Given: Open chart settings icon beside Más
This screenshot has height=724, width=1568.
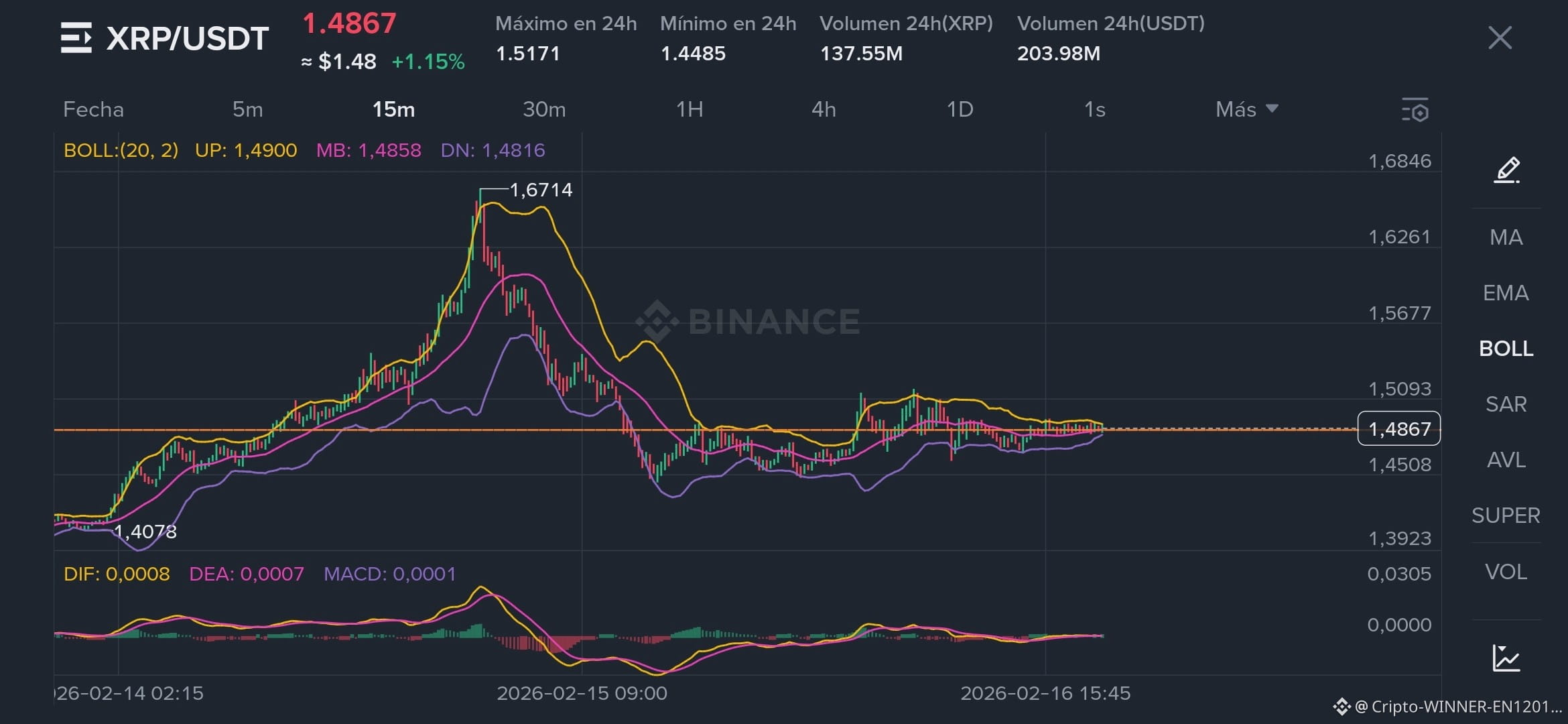Looking at the screenshot, I should click(1415, 110).
